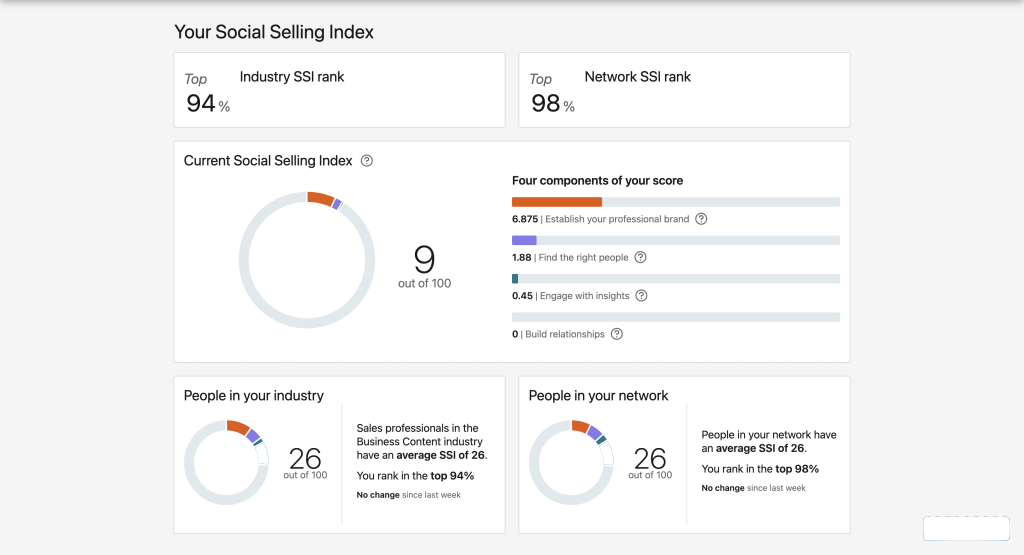Click help icon beside Build relationships
1024x555 pixels.
point(617,334)
